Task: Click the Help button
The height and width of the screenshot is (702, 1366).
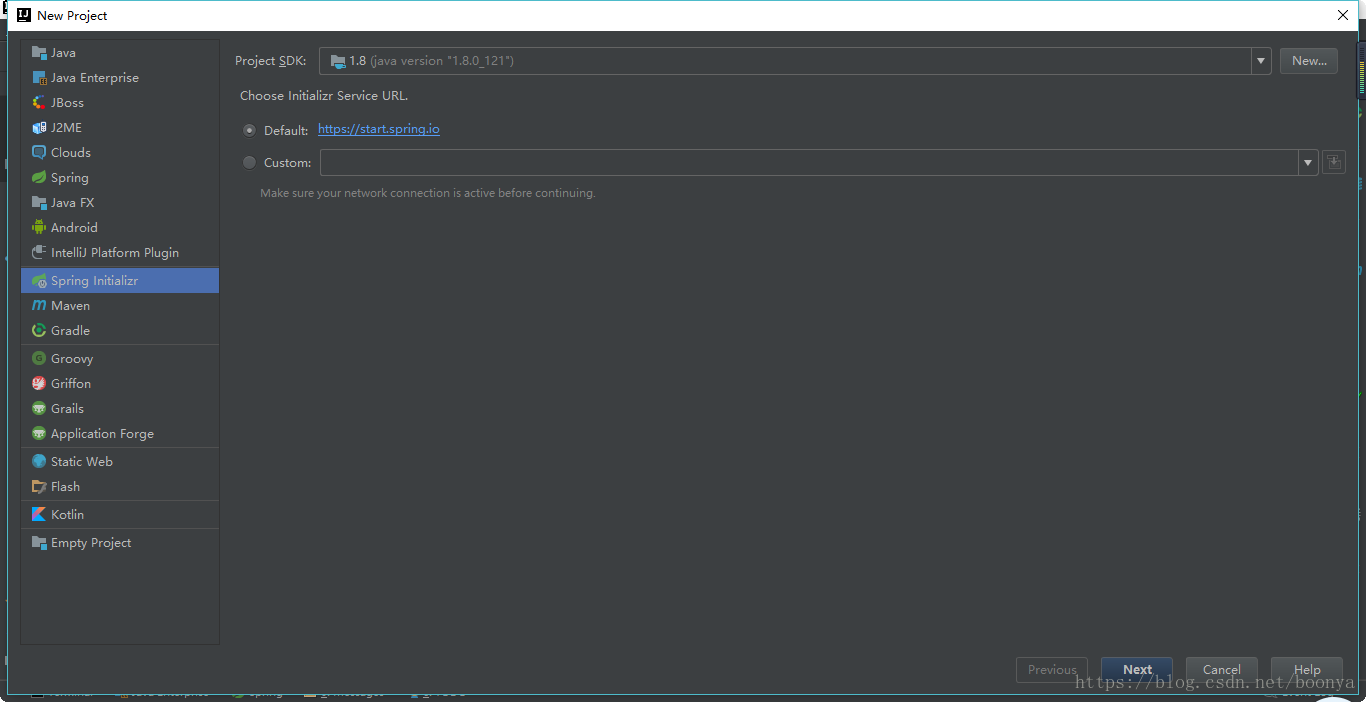Action: coord(1307,670)
